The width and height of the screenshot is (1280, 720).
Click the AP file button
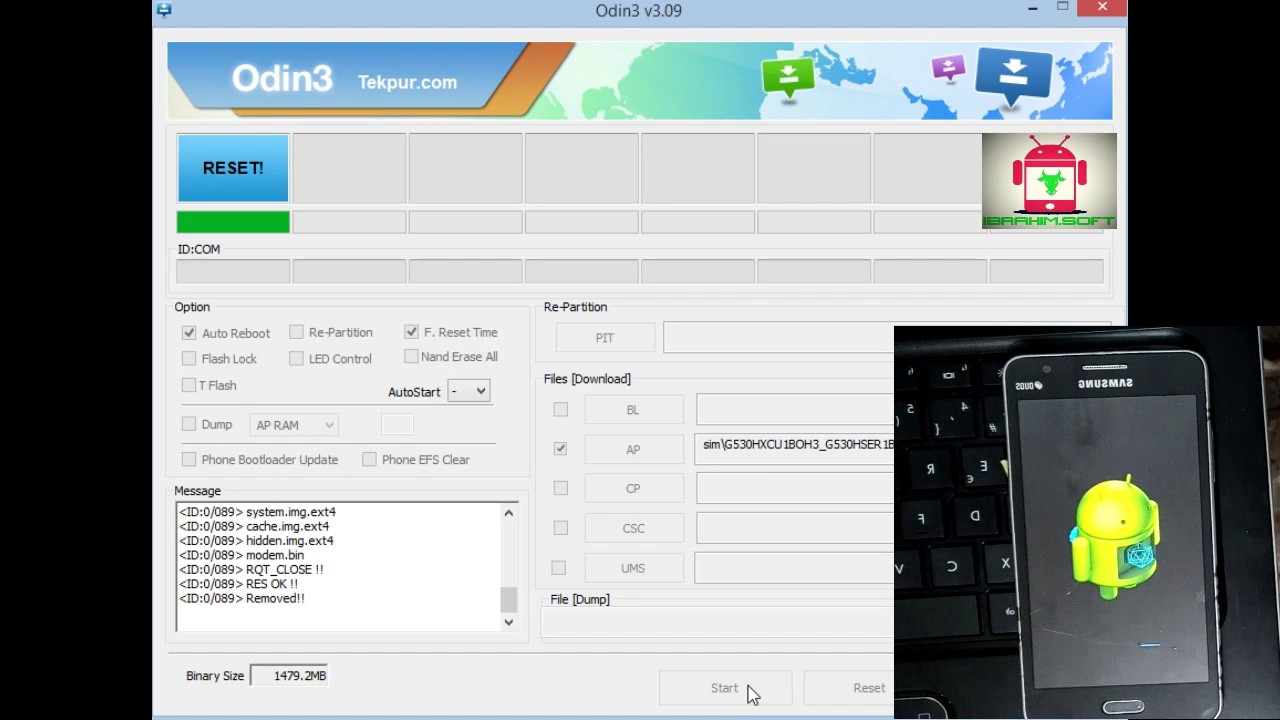point(634,449)
